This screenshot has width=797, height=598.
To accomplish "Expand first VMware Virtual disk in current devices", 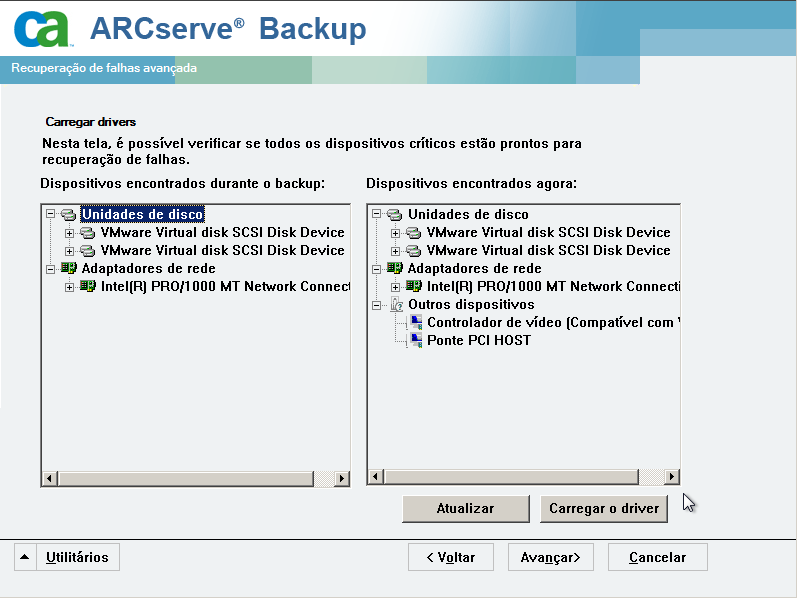I will point(395,233).
